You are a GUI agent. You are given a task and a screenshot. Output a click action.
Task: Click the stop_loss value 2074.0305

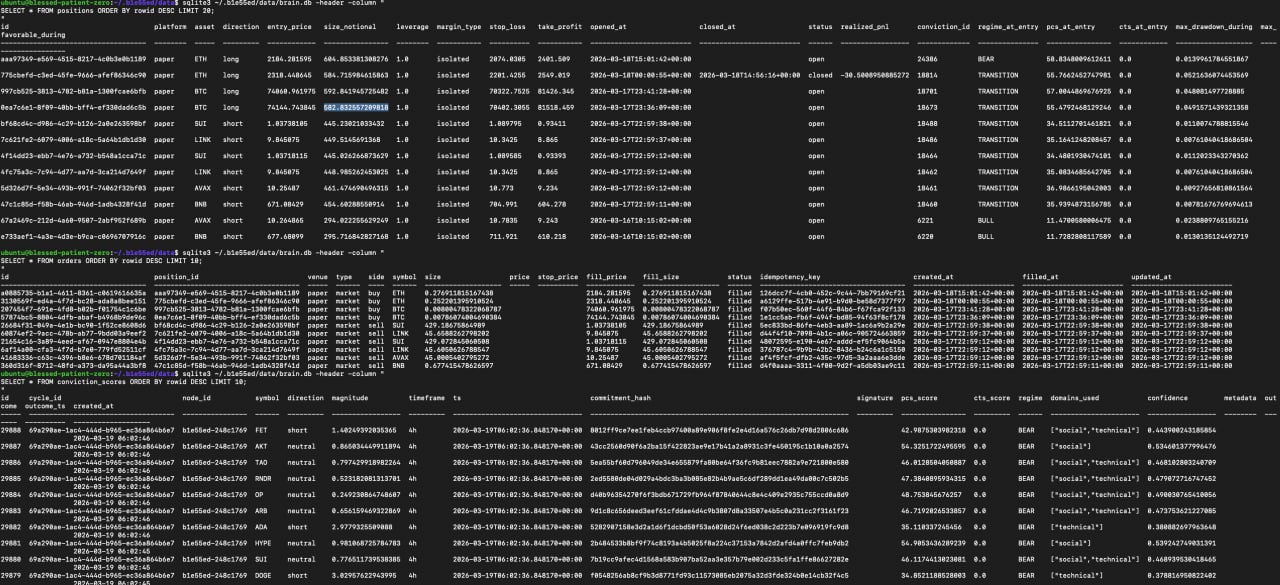pyautogui.click(x=508, y=59)
